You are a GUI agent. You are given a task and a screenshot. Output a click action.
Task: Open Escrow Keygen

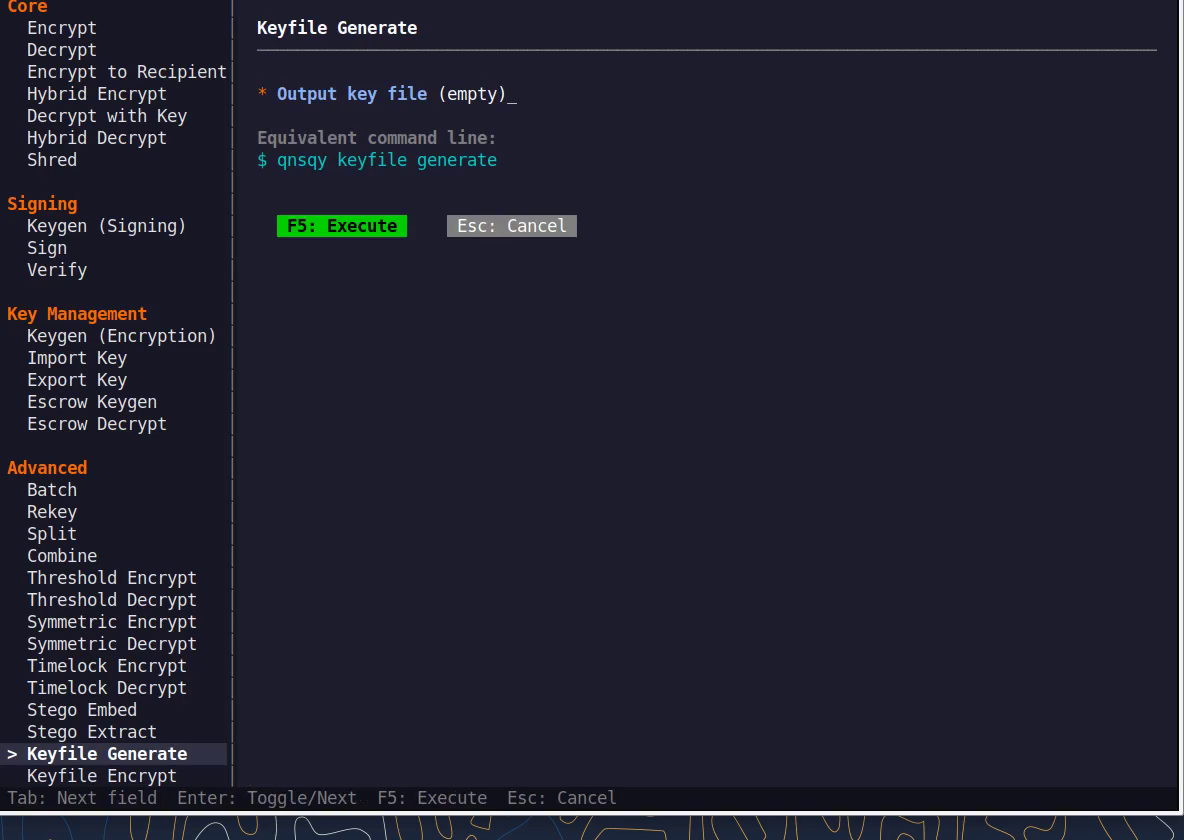tap(92, 401)
